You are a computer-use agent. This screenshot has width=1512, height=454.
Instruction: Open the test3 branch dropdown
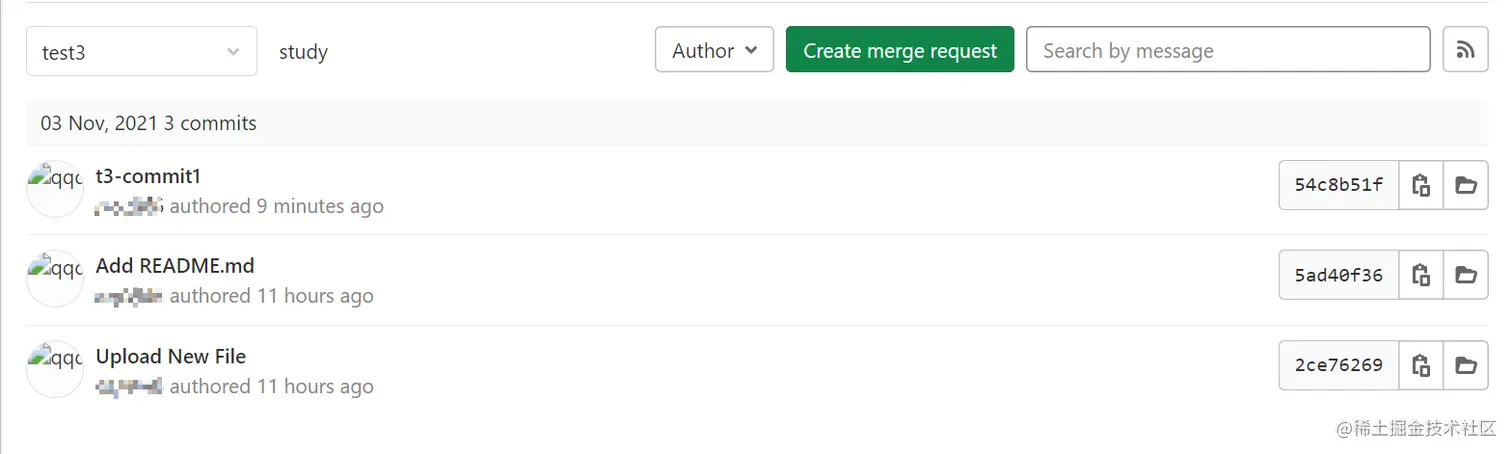point(142,52)
